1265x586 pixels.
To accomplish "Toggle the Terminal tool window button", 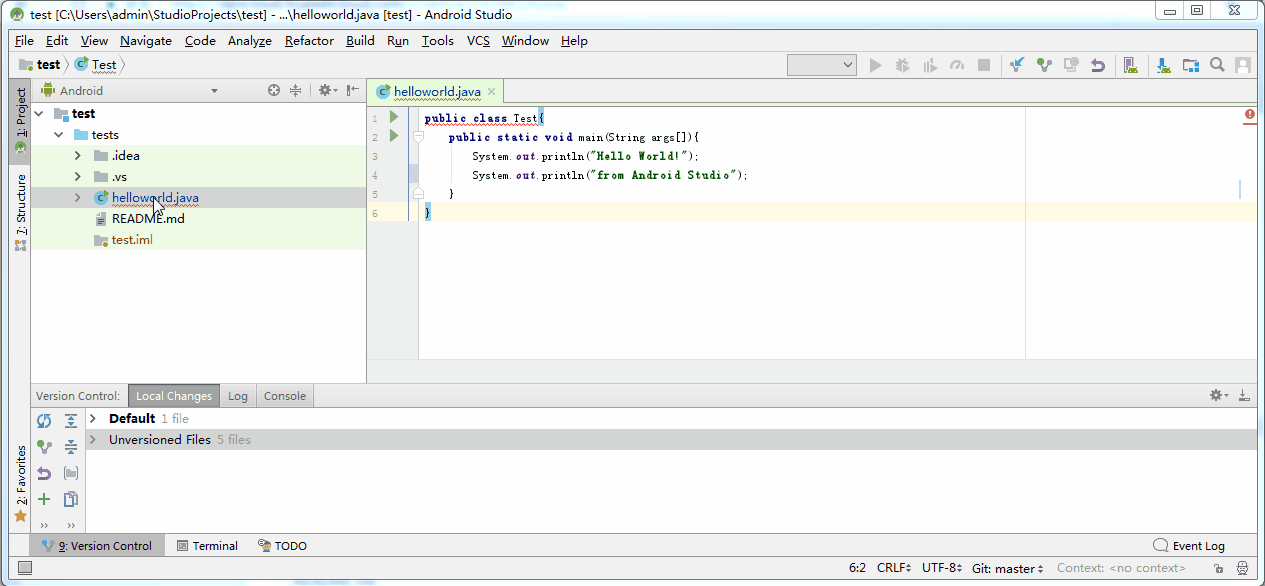I will [207, 546].
